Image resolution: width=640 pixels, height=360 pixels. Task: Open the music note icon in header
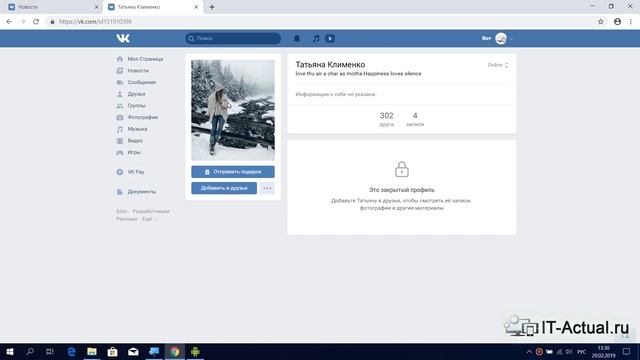click(x=316, y=38)
